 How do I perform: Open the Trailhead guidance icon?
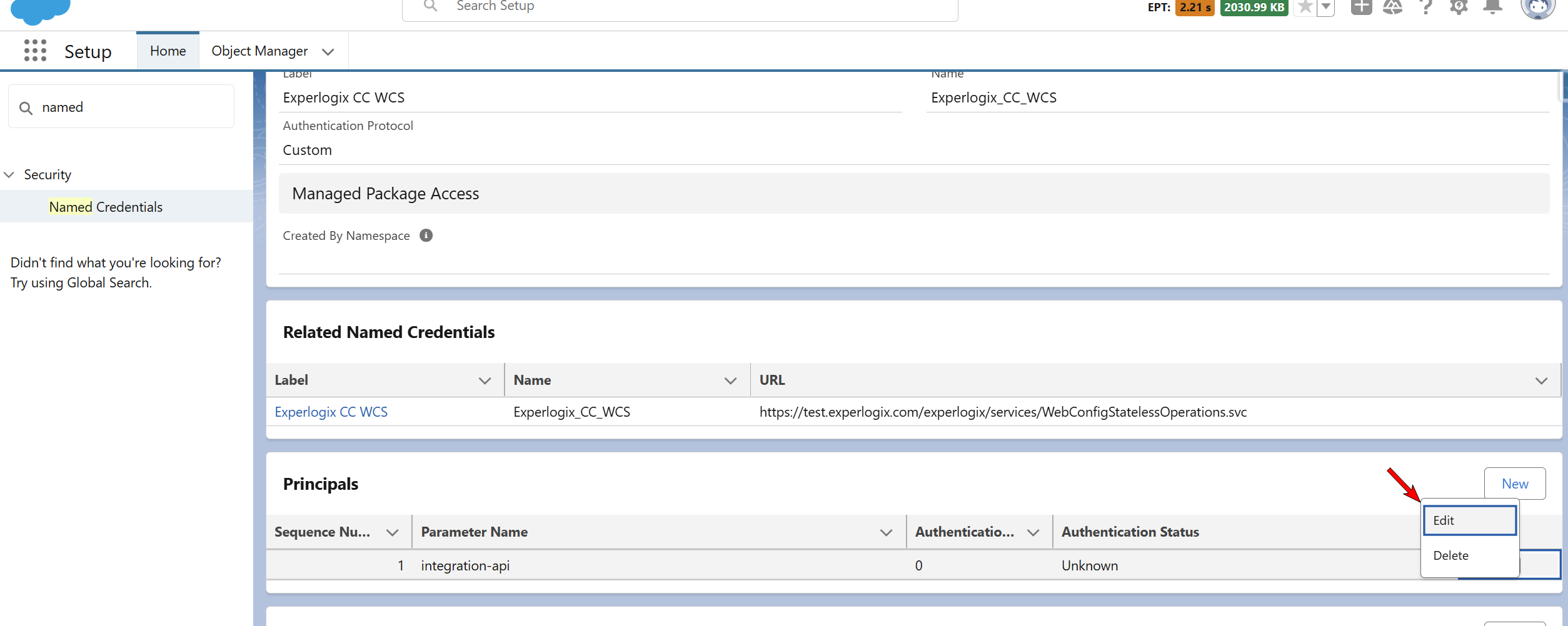click(1392, 7)
